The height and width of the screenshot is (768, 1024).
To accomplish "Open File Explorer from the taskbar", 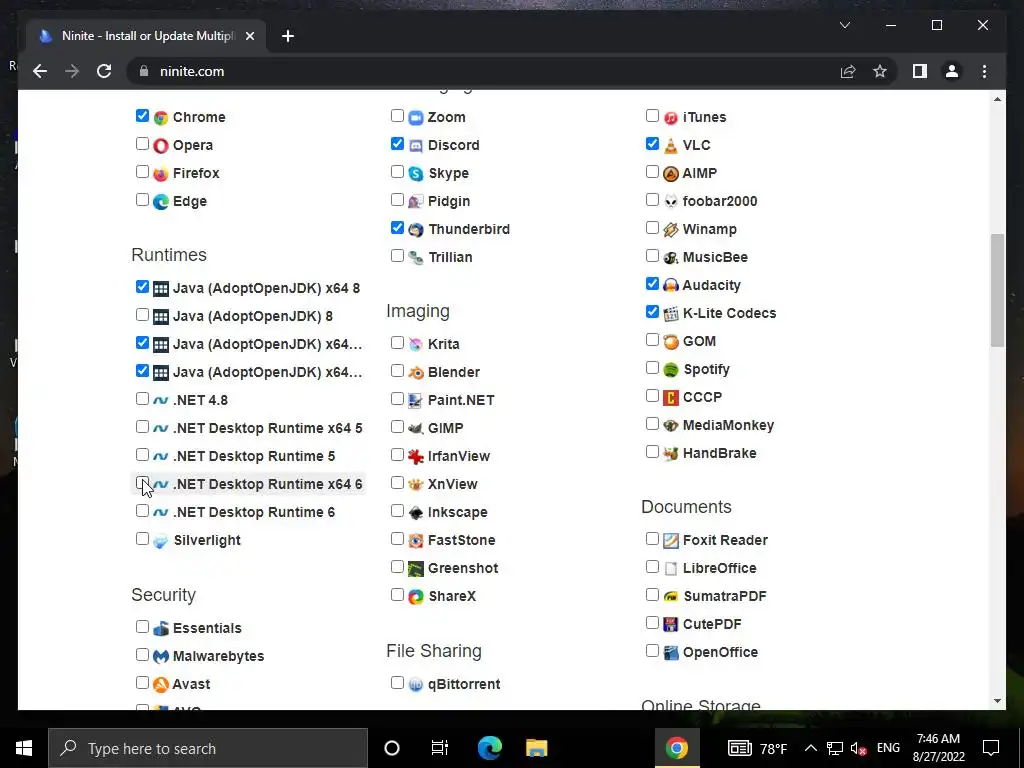I will 536,748.
